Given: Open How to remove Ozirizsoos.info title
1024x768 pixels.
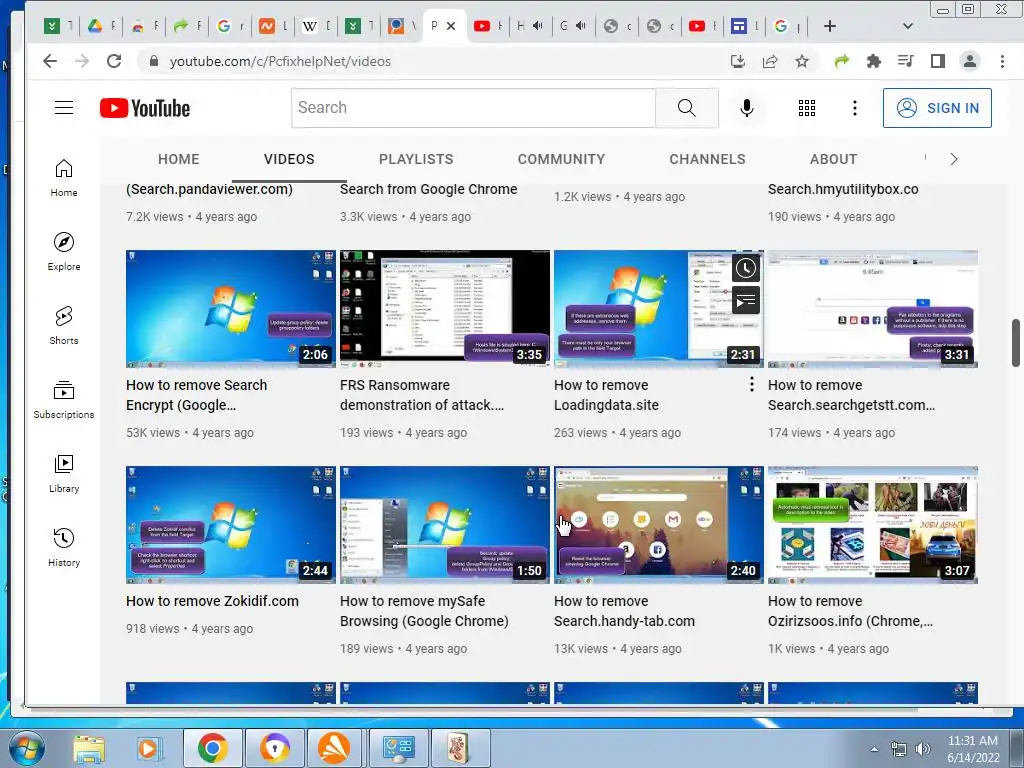Looking at the screenshot, I should [x=850, y=611].
